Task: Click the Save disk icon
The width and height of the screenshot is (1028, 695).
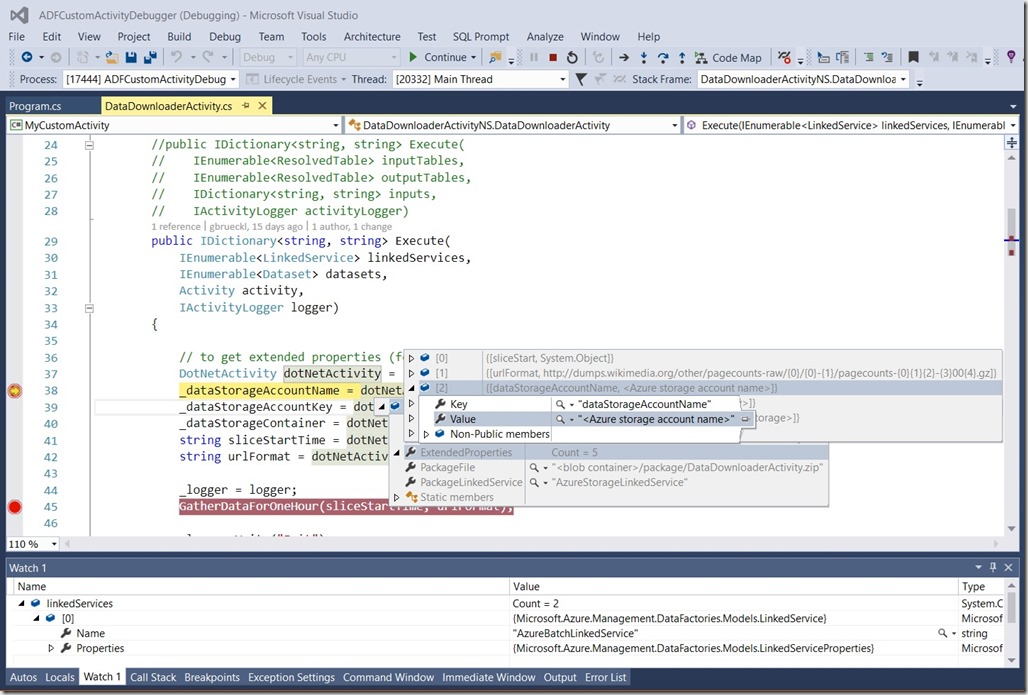Action: (130, 58)
